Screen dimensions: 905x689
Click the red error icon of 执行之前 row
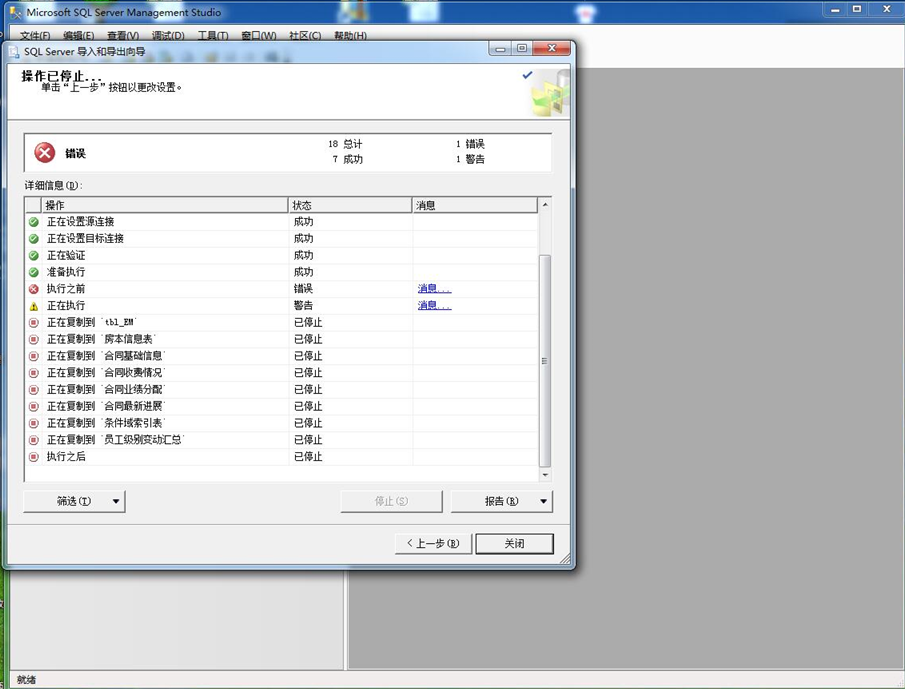tap(33, 289)
